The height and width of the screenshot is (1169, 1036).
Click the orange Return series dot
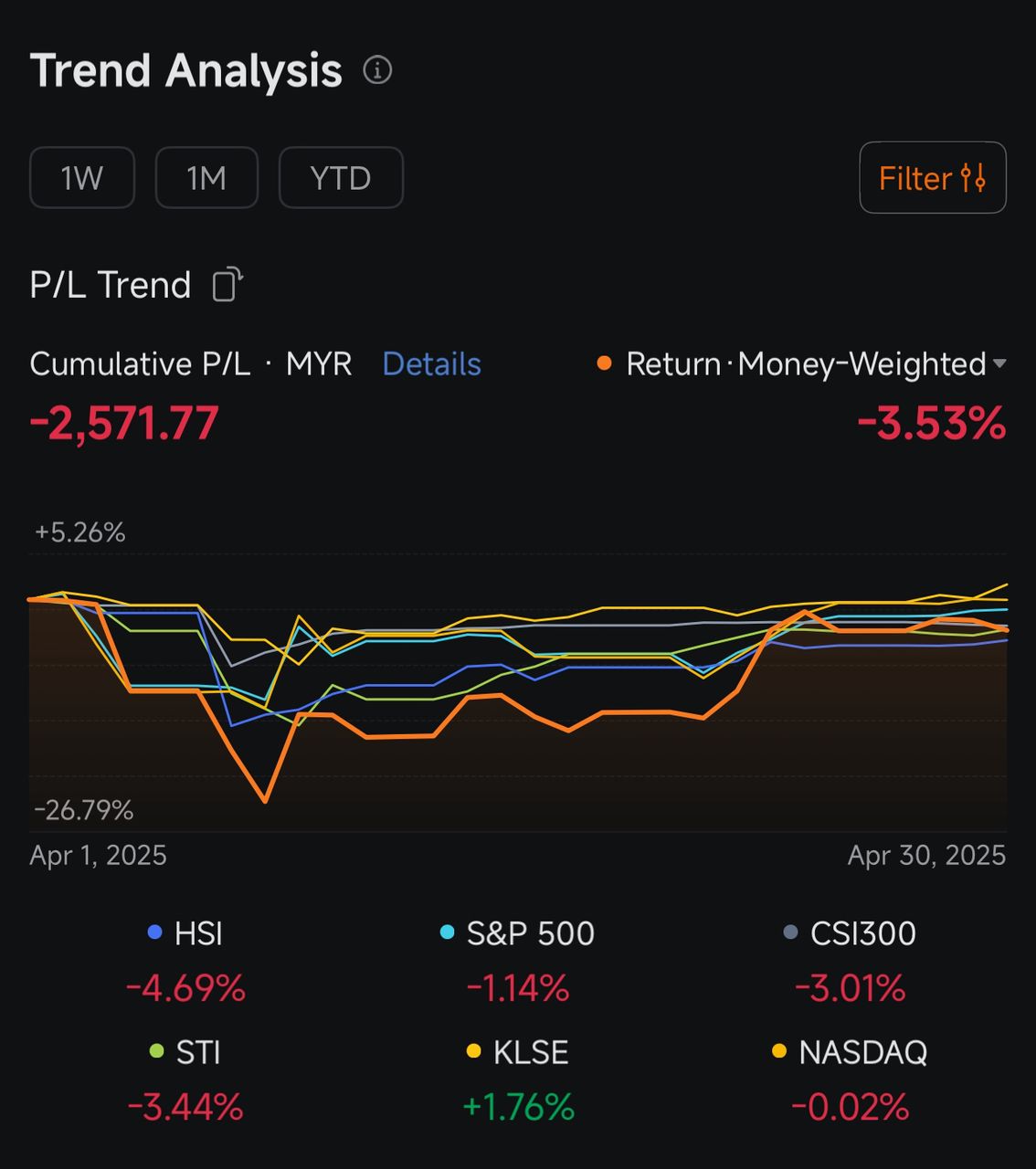604,363
